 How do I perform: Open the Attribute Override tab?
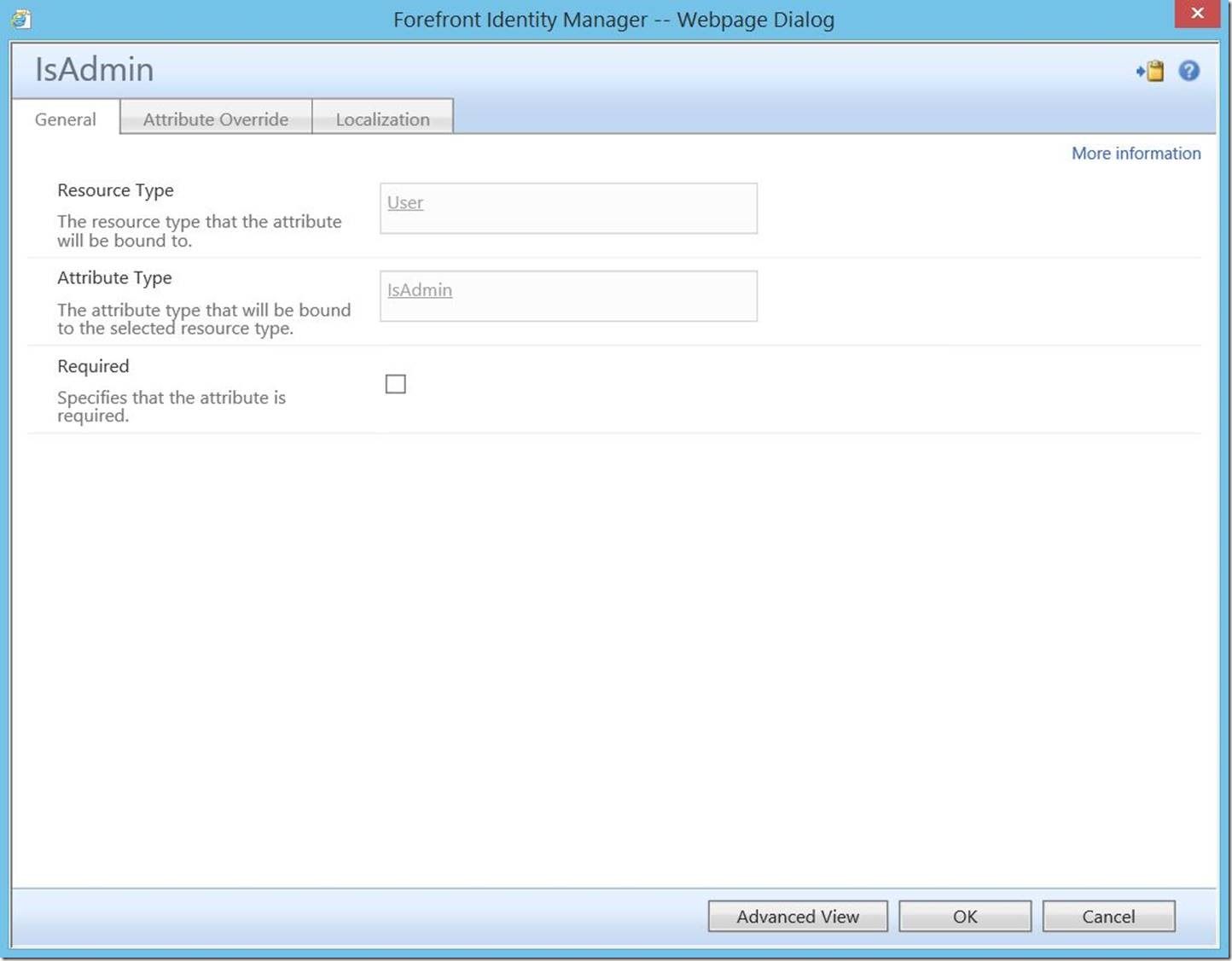coord(216,119)
